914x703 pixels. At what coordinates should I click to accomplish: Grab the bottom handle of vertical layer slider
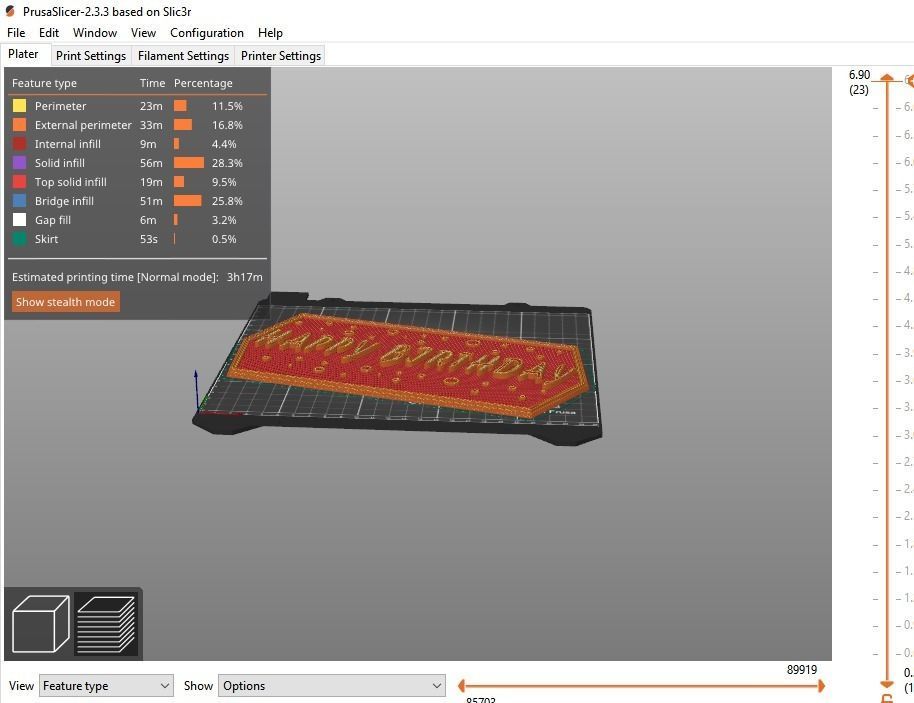pyautogui.click(x=887, y=683)
